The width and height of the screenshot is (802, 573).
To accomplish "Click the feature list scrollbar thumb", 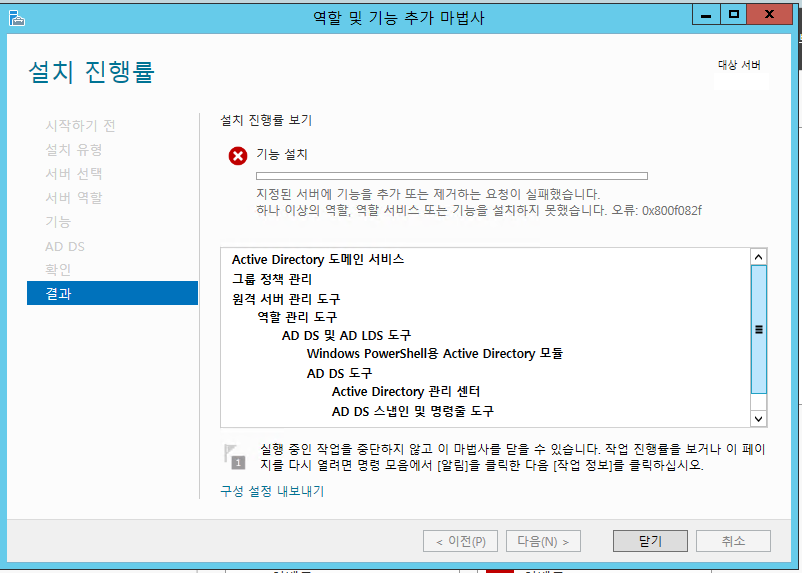I will click(x=759, y=329).
